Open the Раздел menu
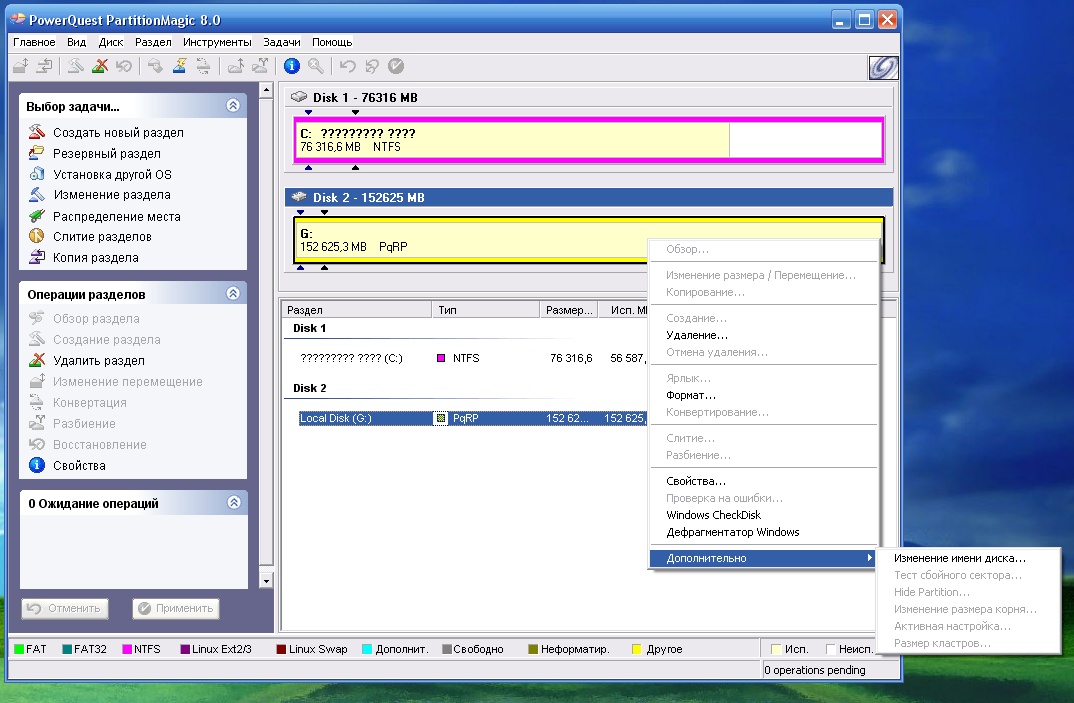Screen dimensions: 1074x703 coord(153,42)
